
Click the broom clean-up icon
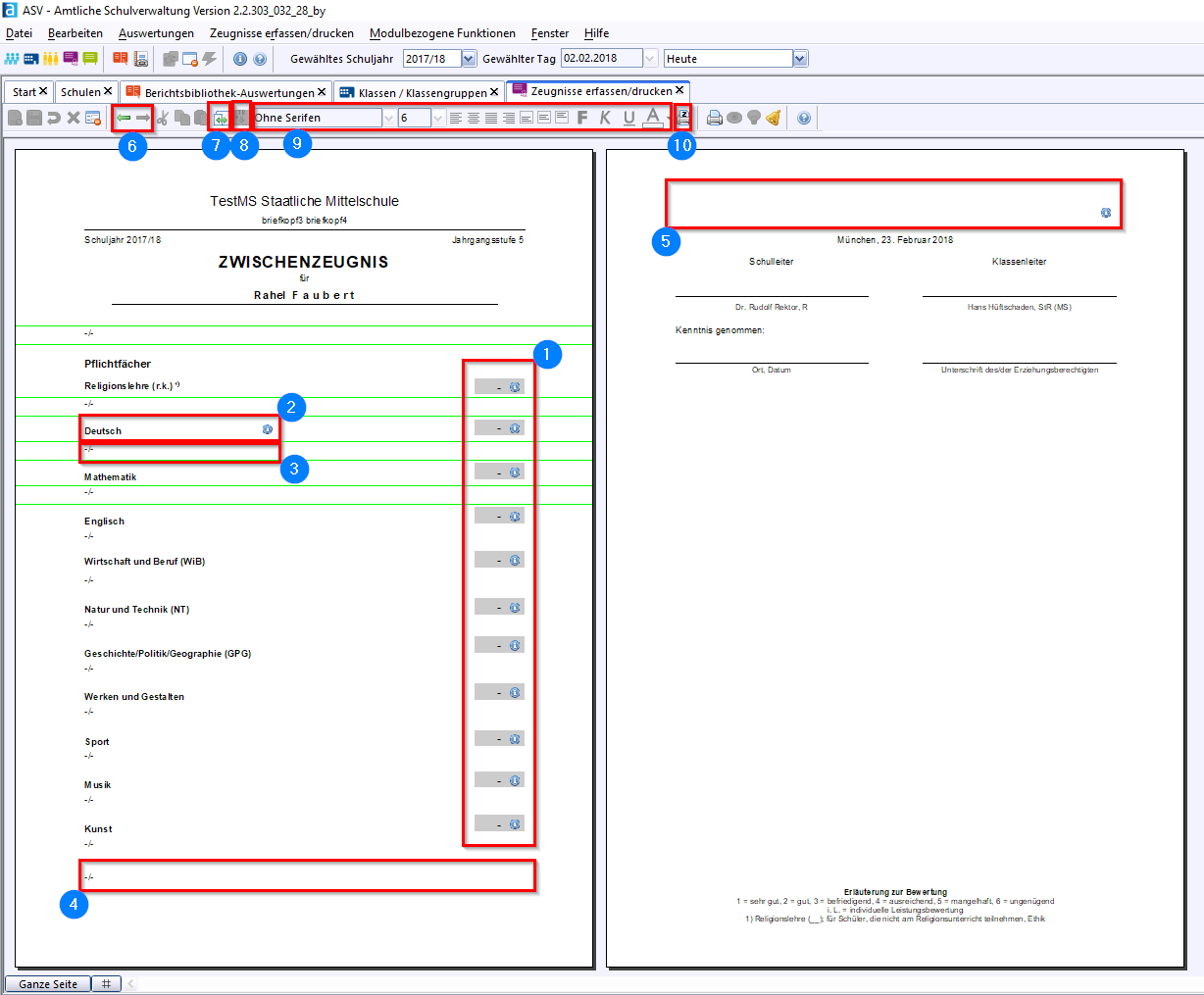click(x=774, y=118)
